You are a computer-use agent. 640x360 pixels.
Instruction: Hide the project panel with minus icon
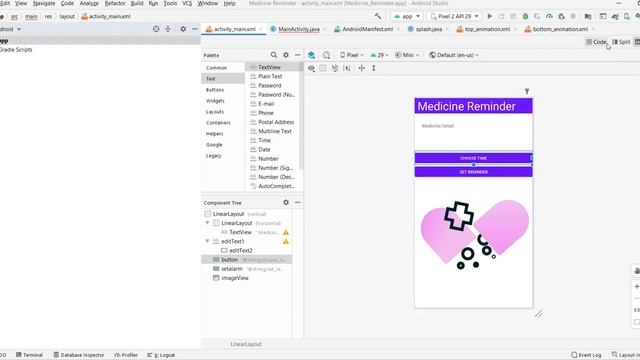[195, 29]
